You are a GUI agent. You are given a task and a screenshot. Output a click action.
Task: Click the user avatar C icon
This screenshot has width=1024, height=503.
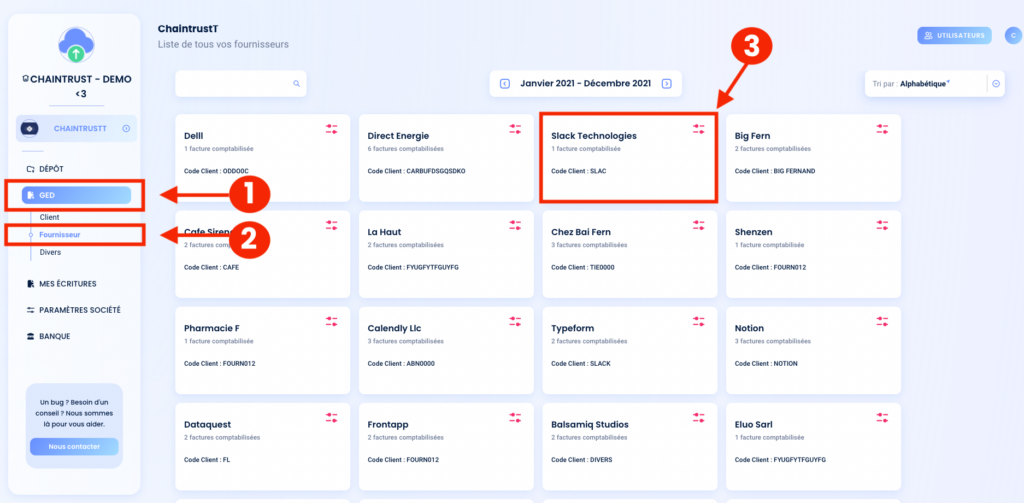(x=1013, y=35)
